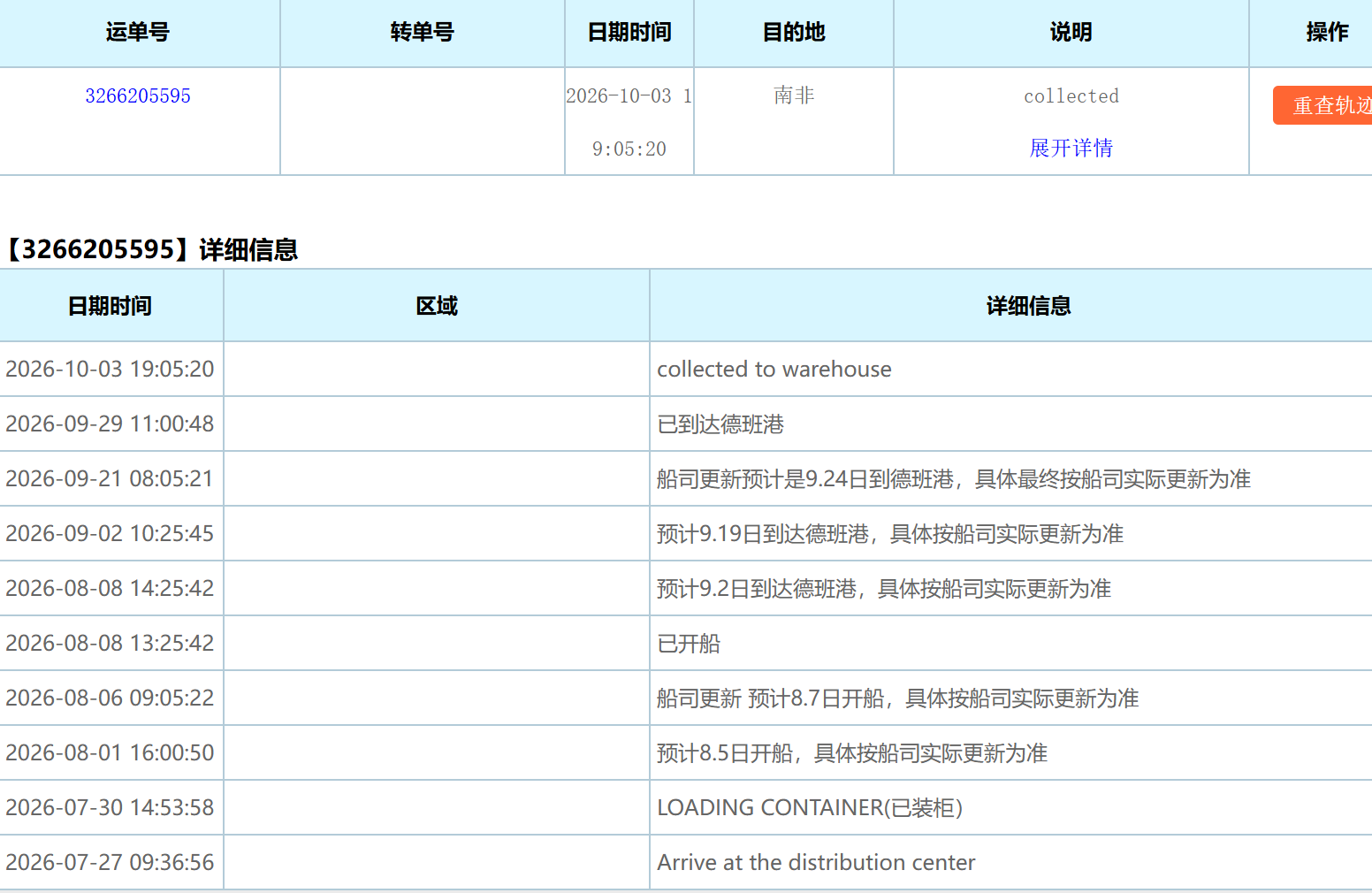
Task: Click the destination cell 南非
Action: pyautogui.click(x=794, y=95)
